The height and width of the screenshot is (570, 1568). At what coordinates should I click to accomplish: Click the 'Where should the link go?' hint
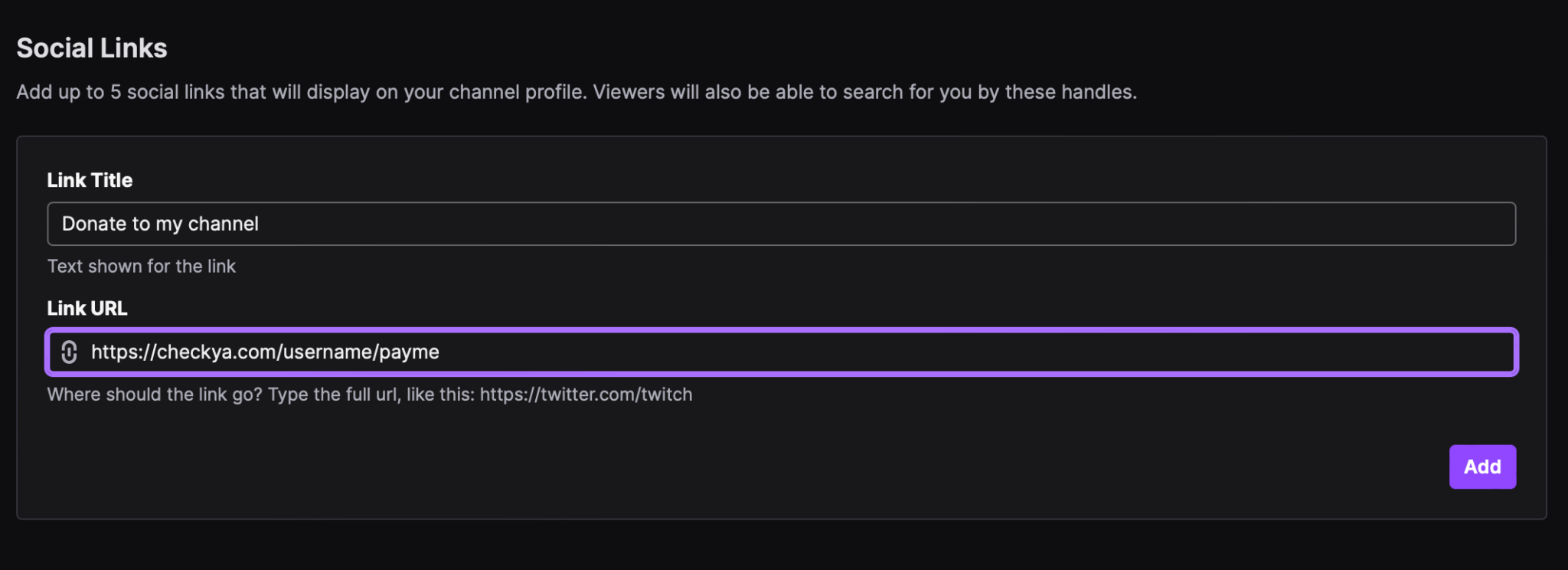click(370, 394)
